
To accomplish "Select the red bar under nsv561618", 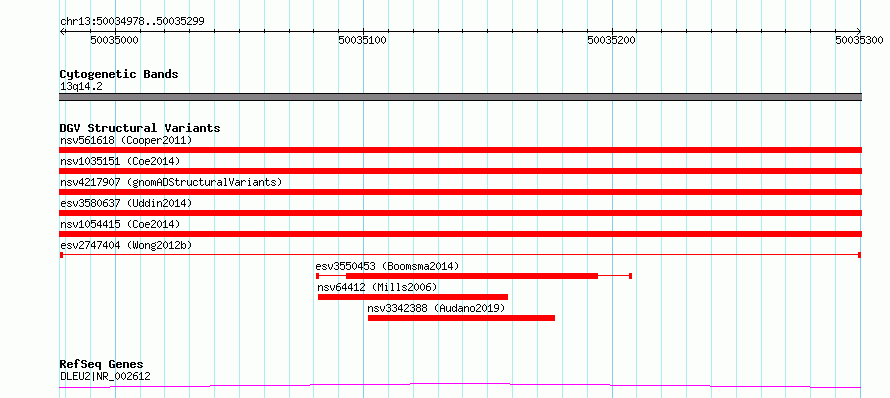I will (x=460, y=150).
